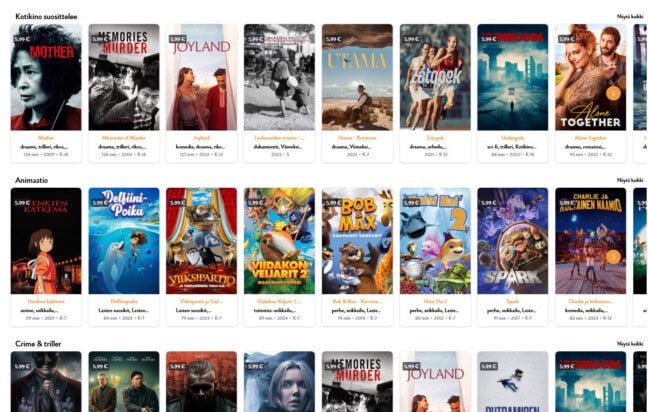Open Charlie ja kolmas naamio poster
This screenshot has height=412, width=648.
point(591,241)
